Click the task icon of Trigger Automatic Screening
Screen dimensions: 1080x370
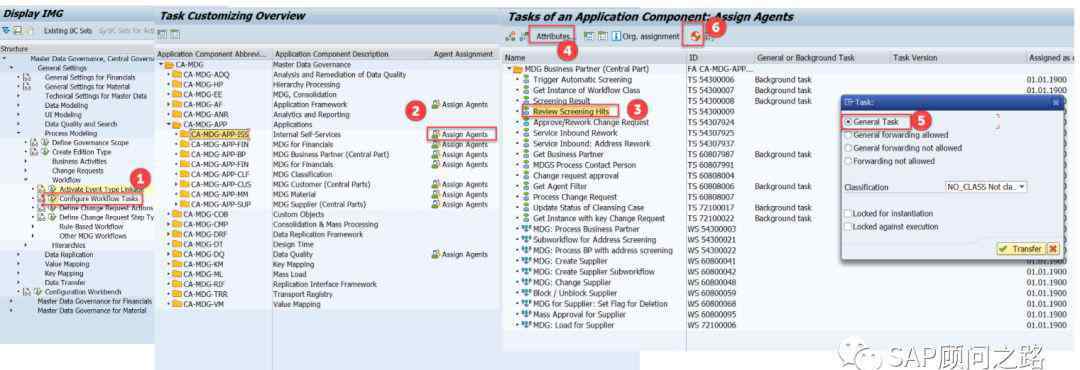[x=526, y=80]
